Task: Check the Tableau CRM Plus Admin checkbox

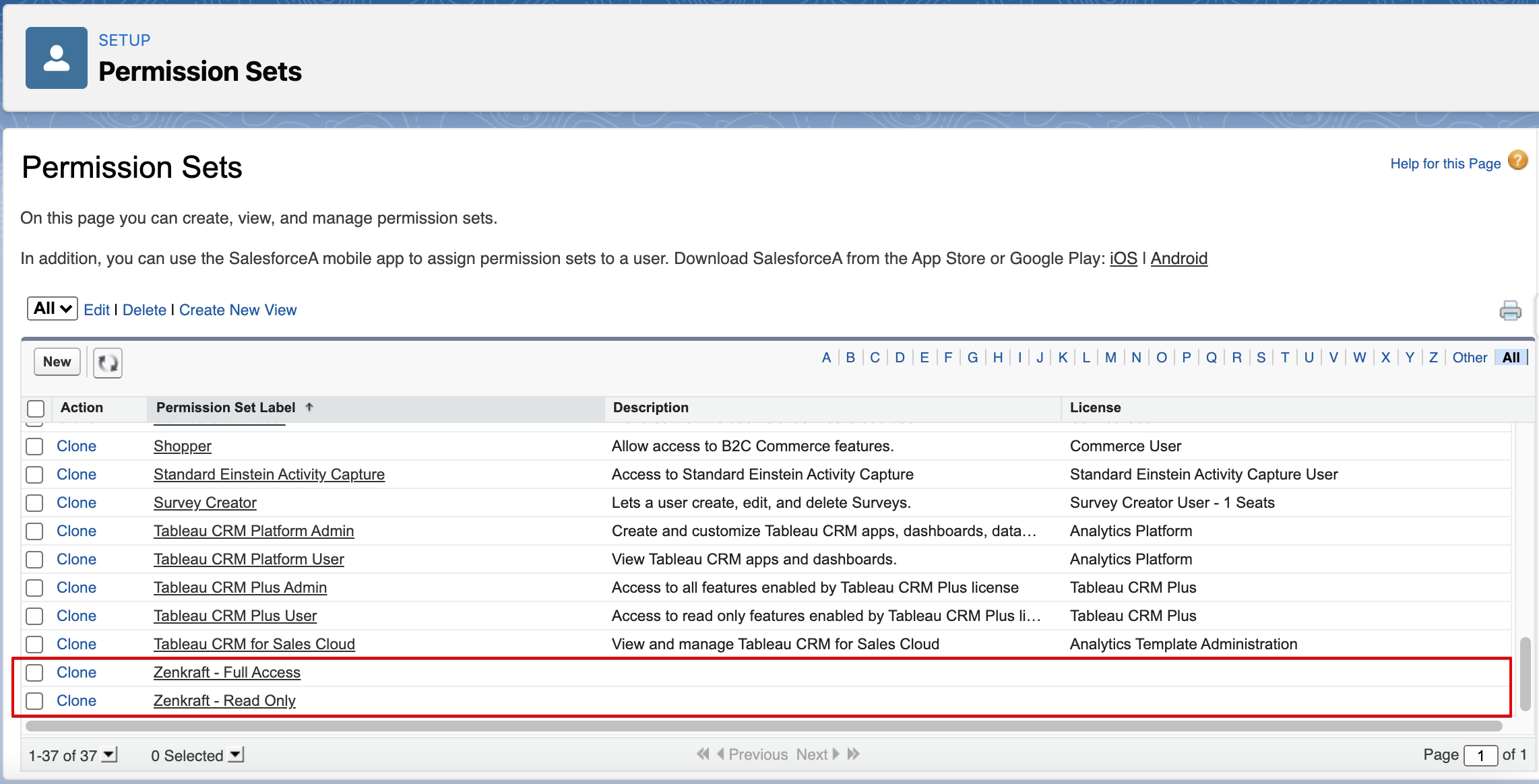Action: click(34, 588)
